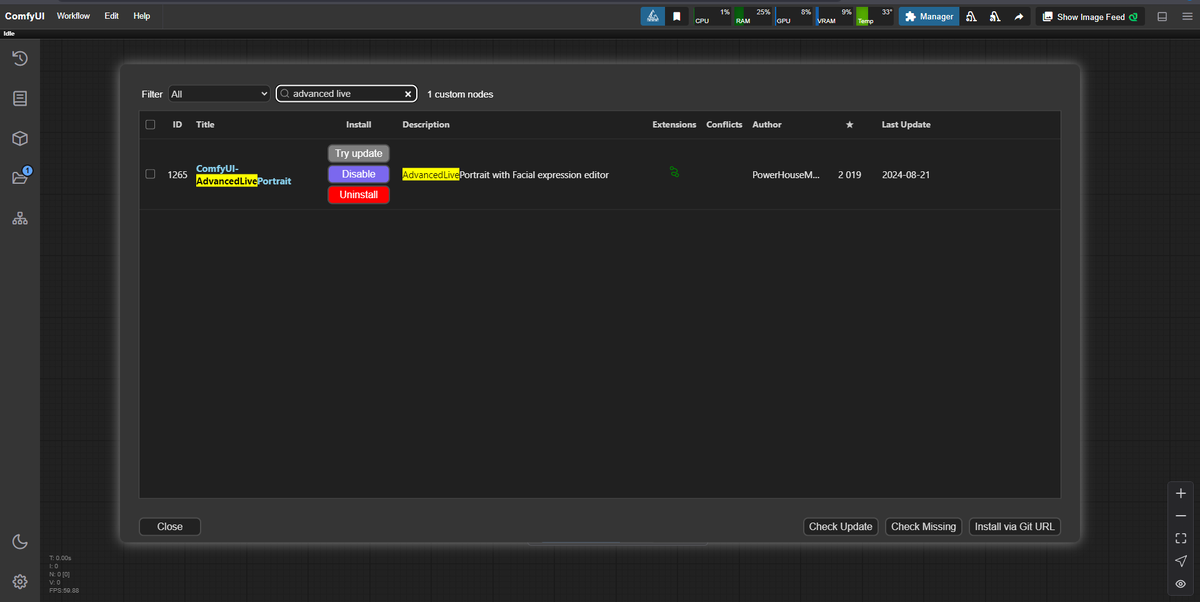This screenshot has width=1200, height=602.
Task: Click the Check Update button
Action: pyautogui.click(x=841, y=527)
